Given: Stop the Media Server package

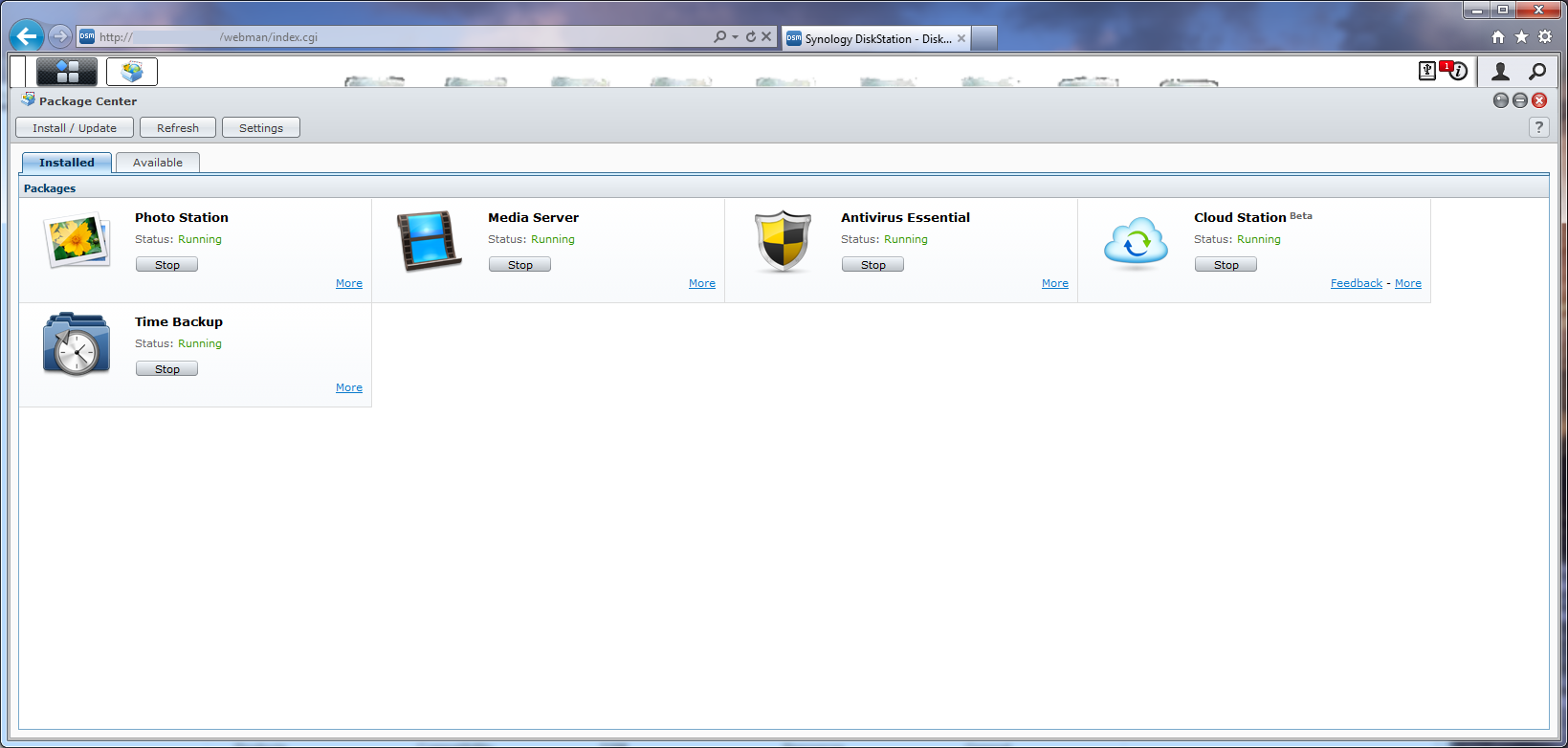Looking at the screenshot, I should click(520, 265).
